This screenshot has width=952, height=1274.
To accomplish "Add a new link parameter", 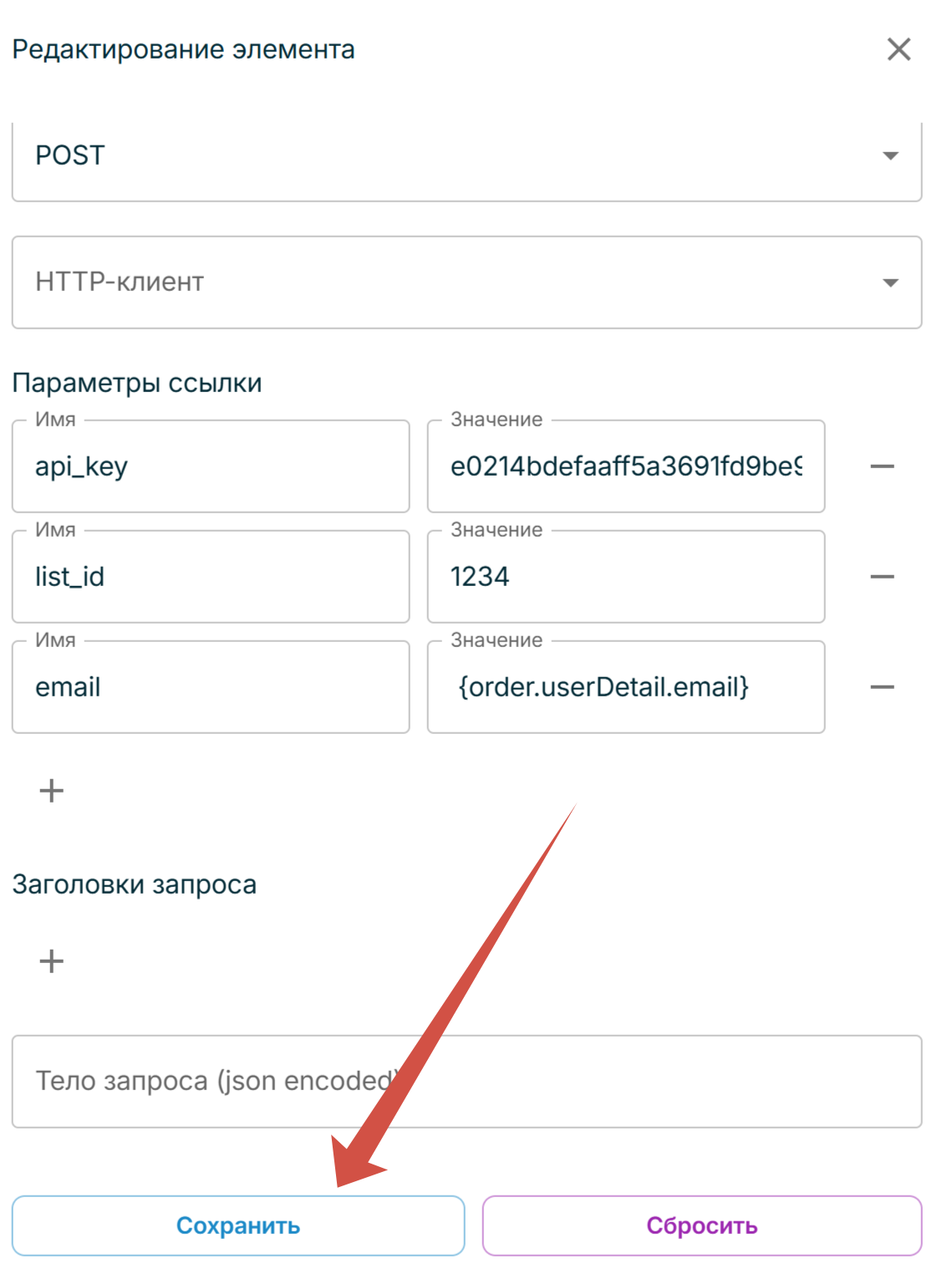I will coord(52,791).
